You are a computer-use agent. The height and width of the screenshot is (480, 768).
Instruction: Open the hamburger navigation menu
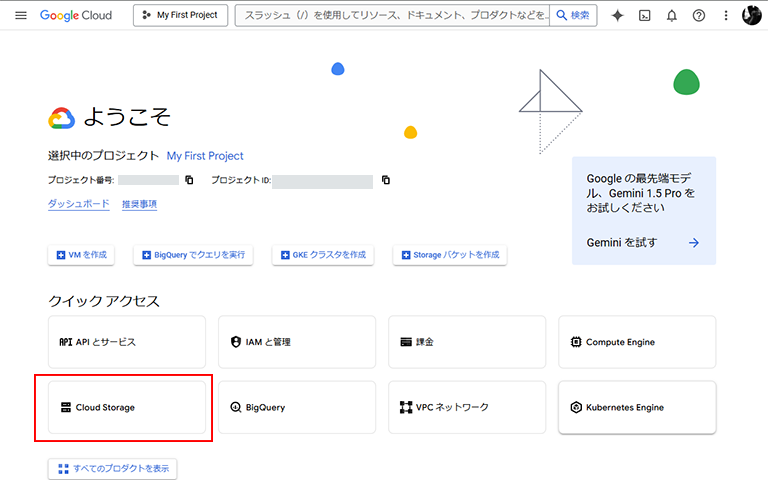pos(21,15)
